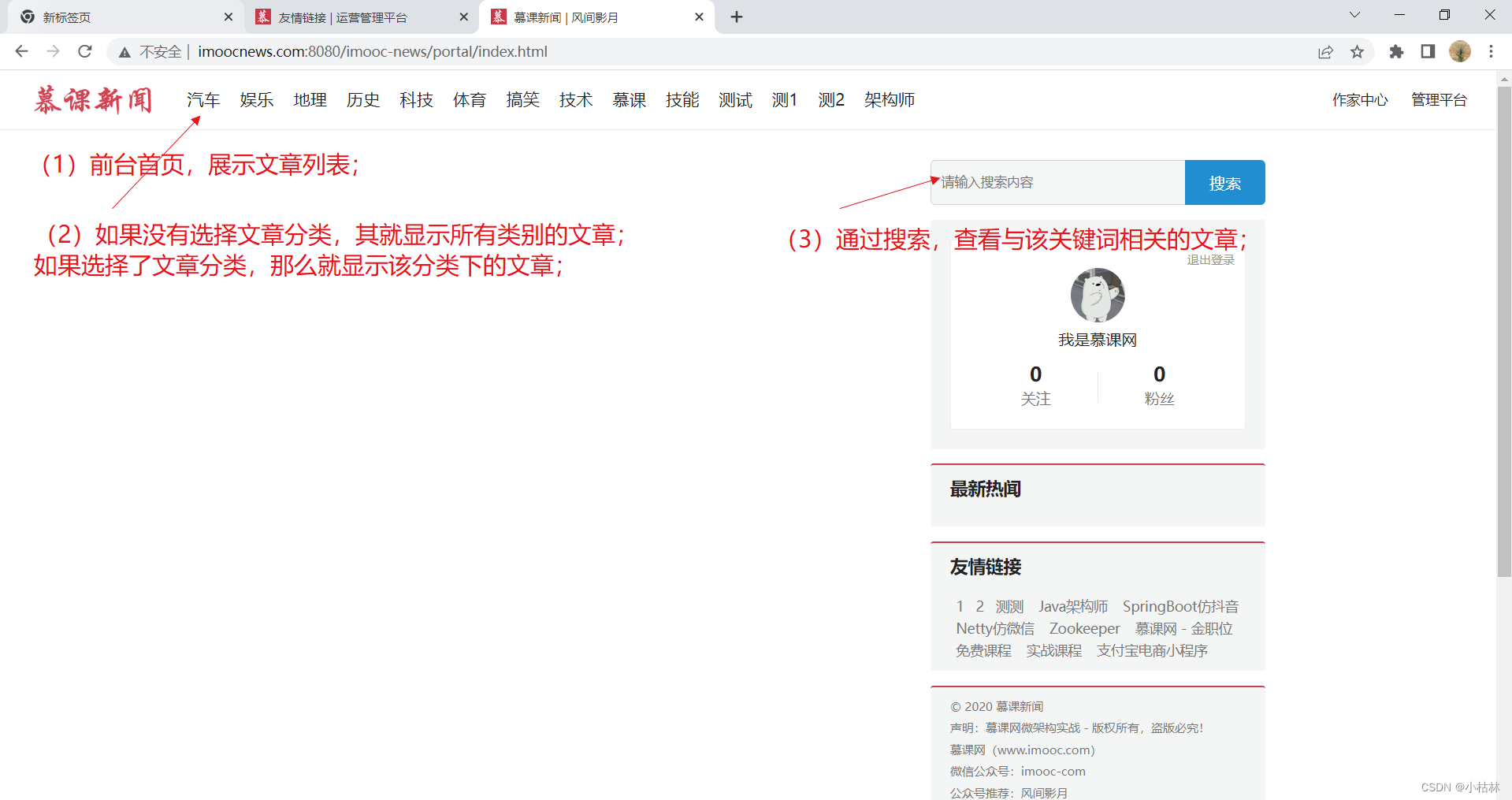The height and width of the screenshot is (800, 1512).
Task: Click the 搜索 search button
Action: point(1224,182)
